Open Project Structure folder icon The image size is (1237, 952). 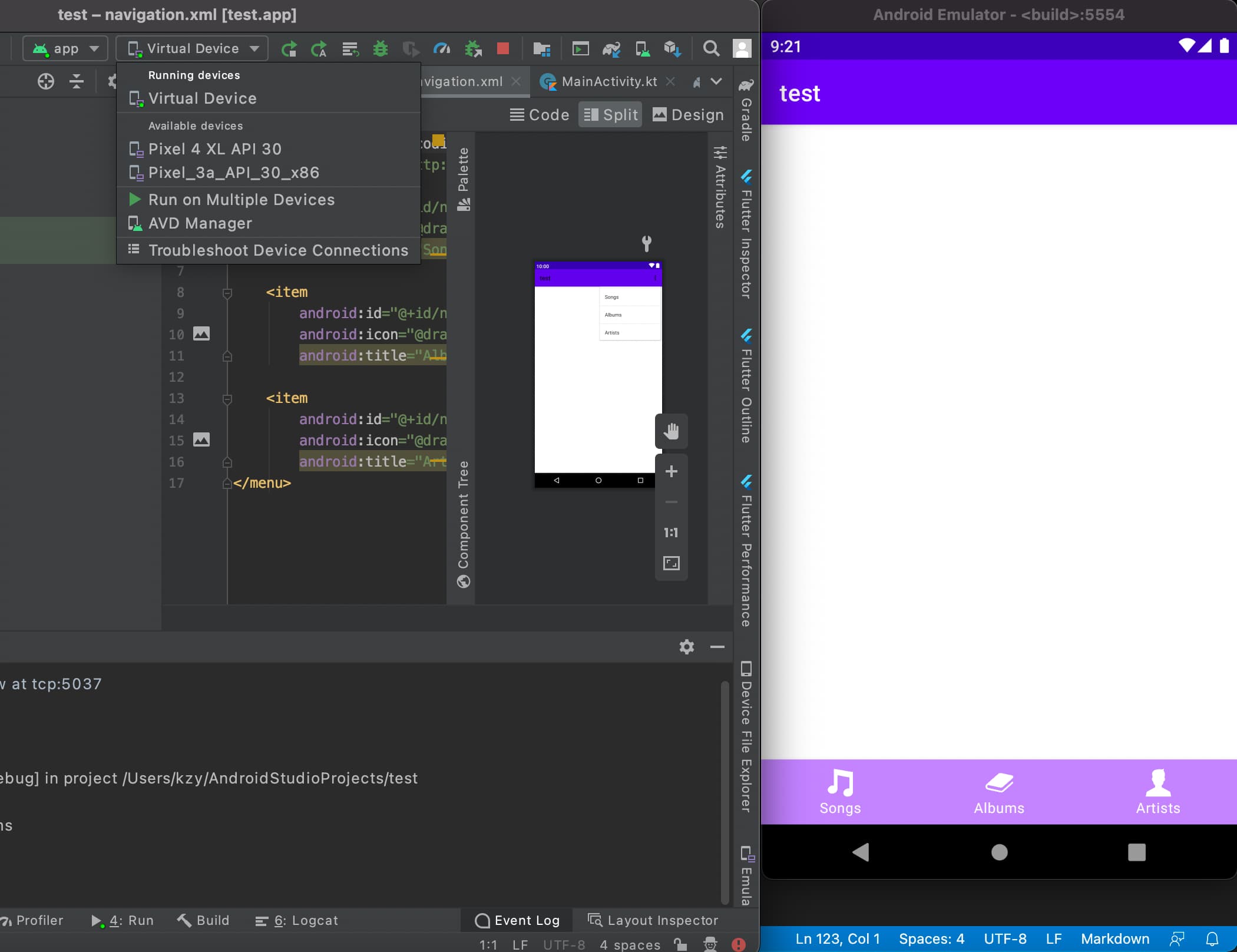tap(541, 49)
